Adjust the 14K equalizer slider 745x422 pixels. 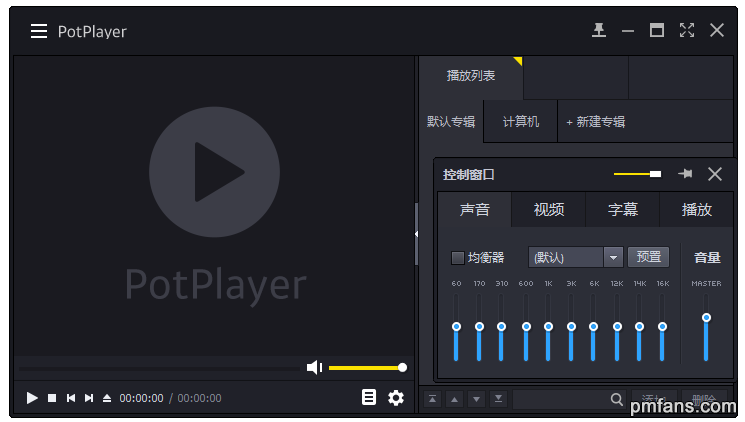[x=640, y=327]
